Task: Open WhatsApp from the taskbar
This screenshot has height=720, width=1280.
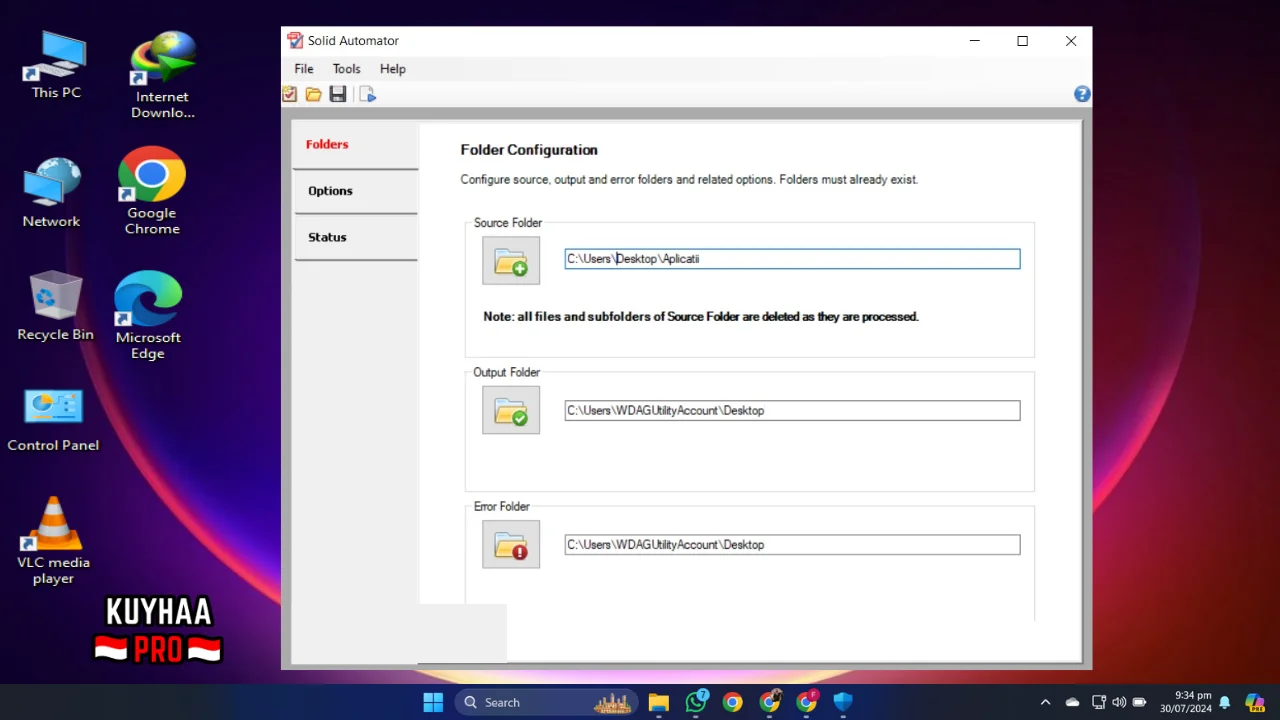Action: tap(696, 702)
